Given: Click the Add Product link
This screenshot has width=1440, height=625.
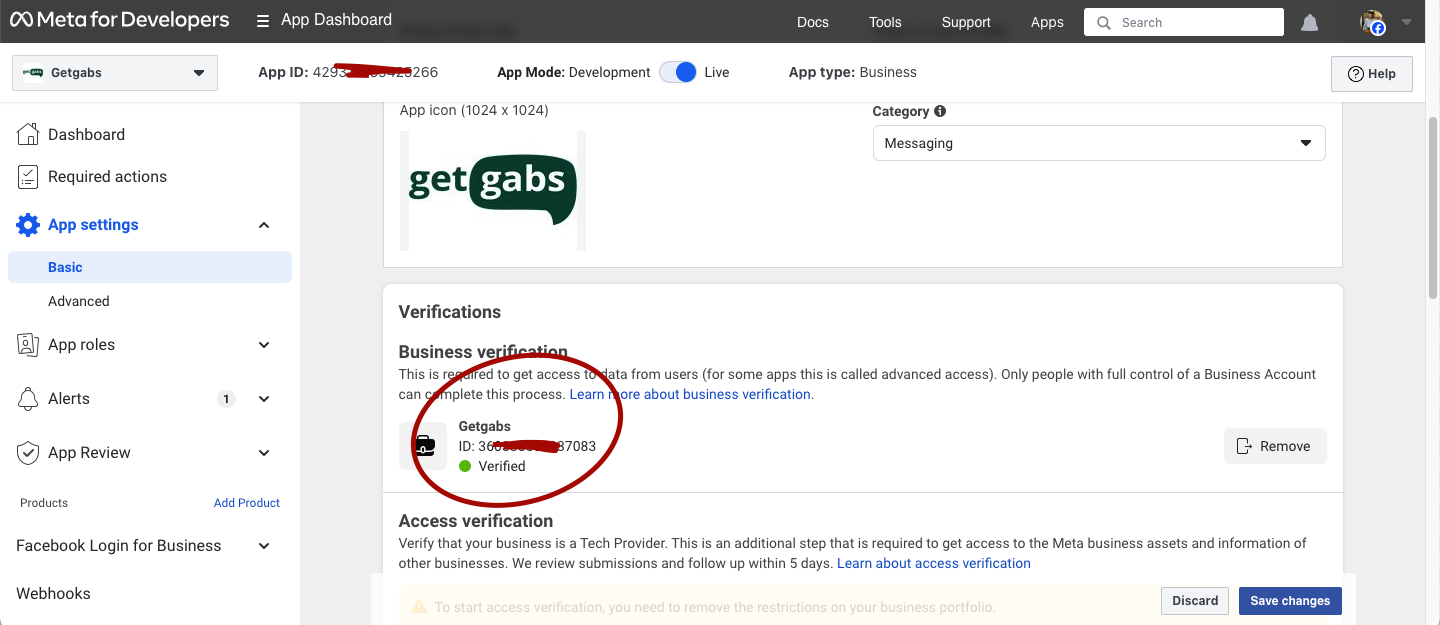Looking at the screenshot, I should pos(247,503).
